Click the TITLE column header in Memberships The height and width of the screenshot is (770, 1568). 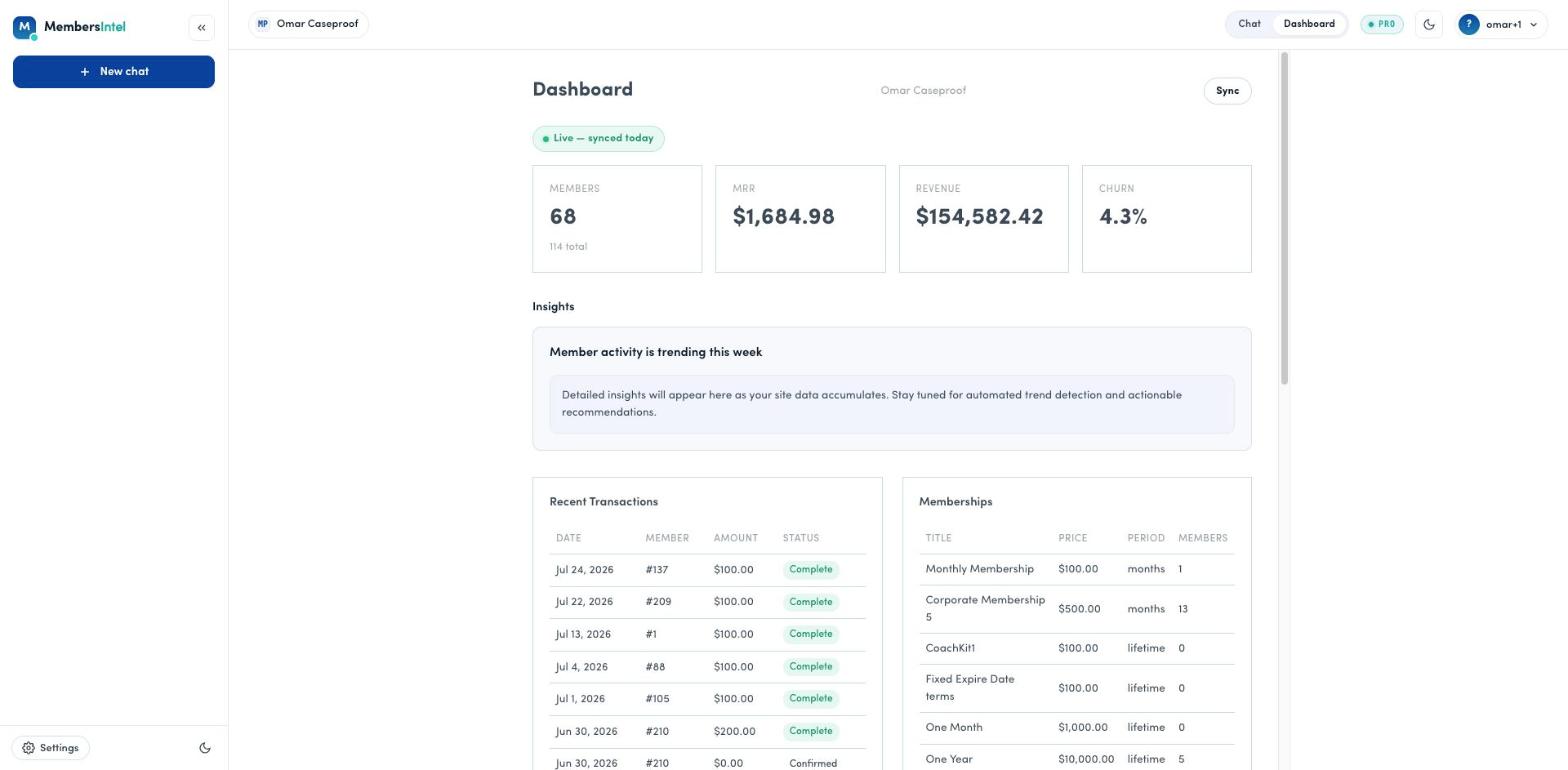(x=938, y=539)
